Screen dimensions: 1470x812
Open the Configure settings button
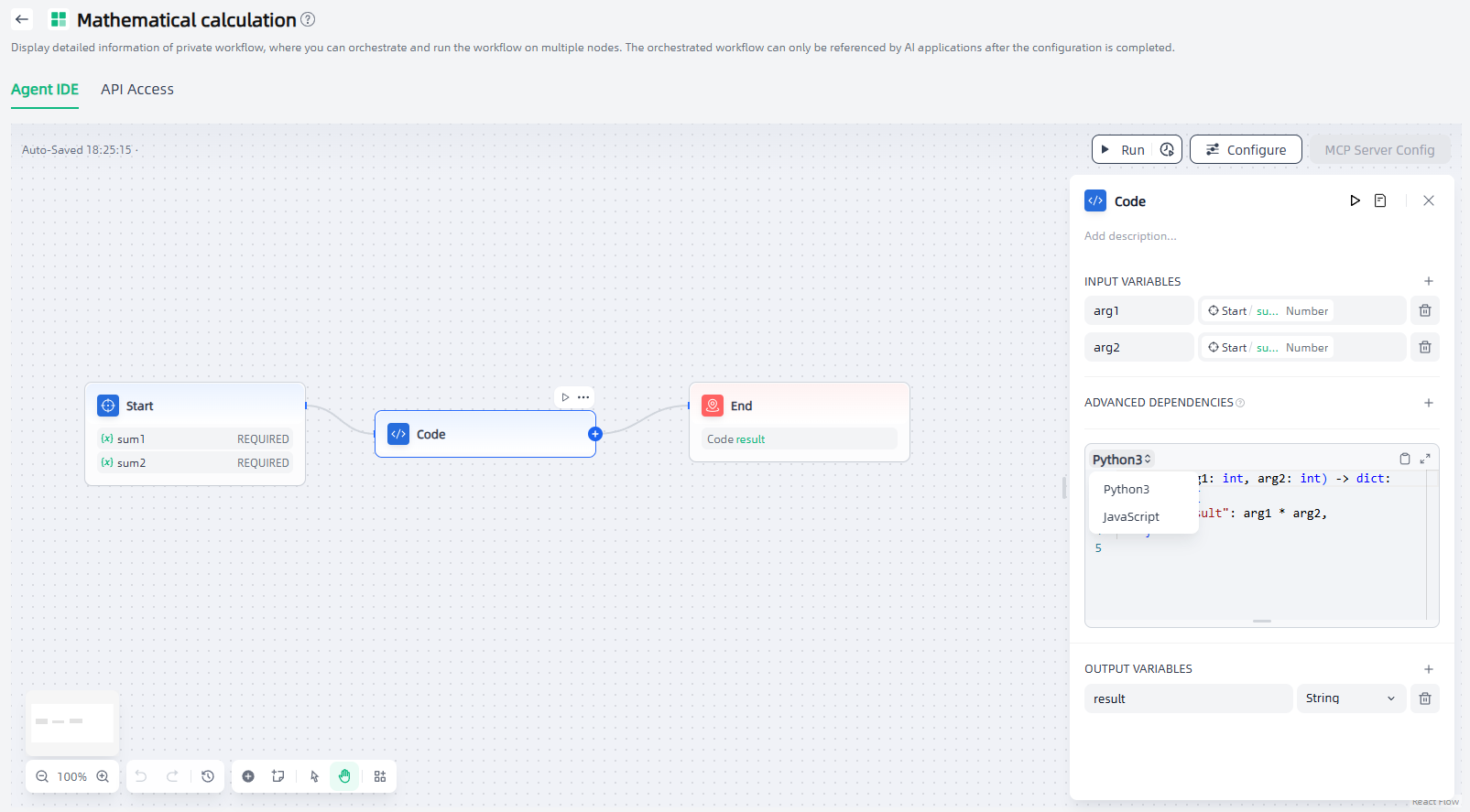pos(1246,150)
